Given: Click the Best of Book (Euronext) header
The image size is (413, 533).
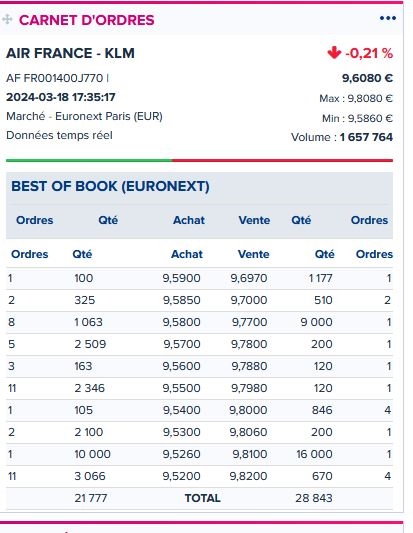Looking at the screenshot, I should (110, 186).
